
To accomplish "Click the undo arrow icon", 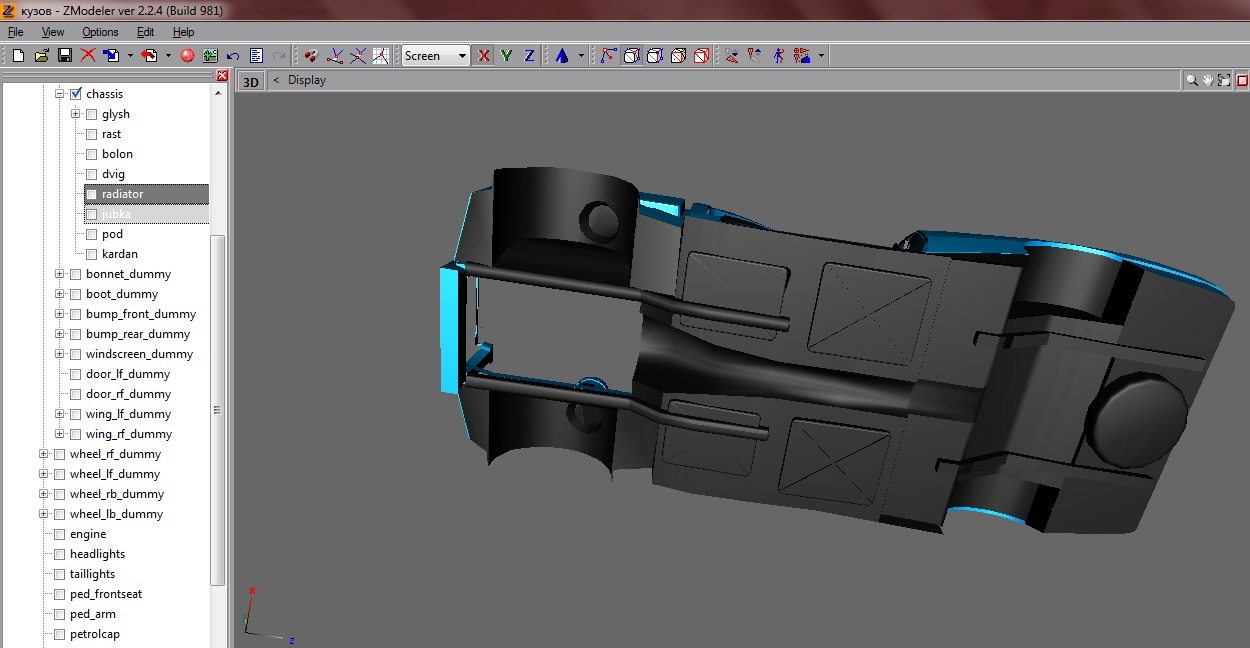I will pyautogui.click(x=233, y=56).
